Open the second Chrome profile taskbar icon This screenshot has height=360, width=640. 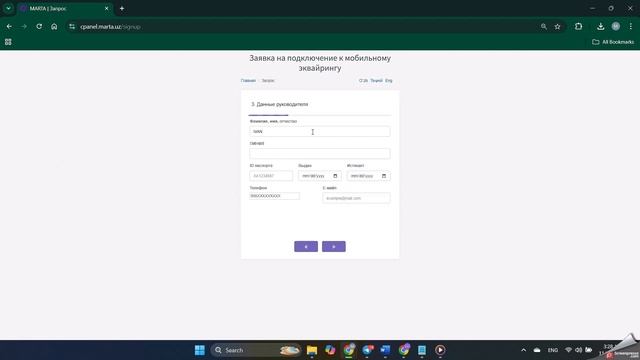point(404,350)
